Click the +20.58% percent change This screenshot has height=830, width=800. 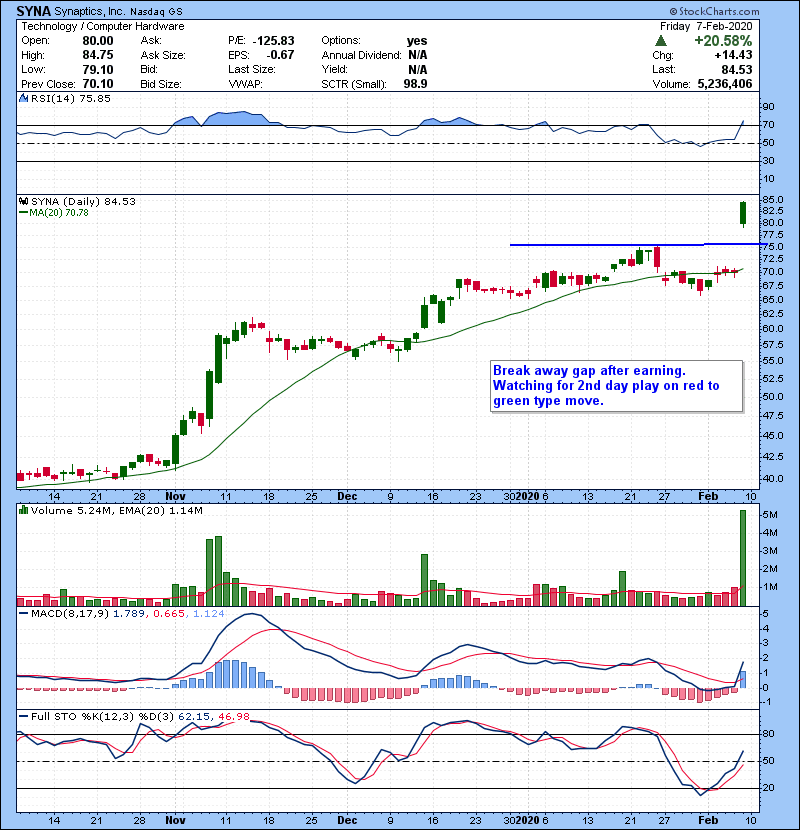(x=723, y=41)
